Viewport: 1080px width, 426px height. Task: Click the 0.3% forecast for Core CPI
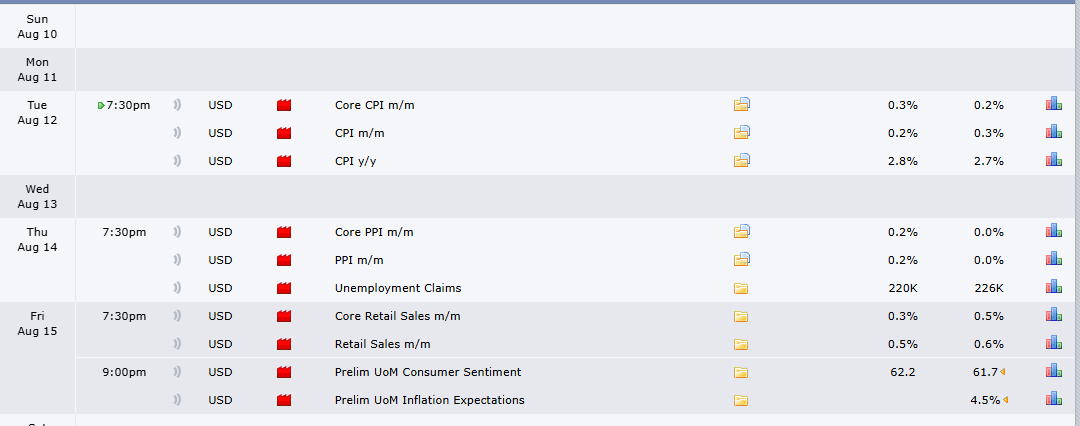pos(902,105)
